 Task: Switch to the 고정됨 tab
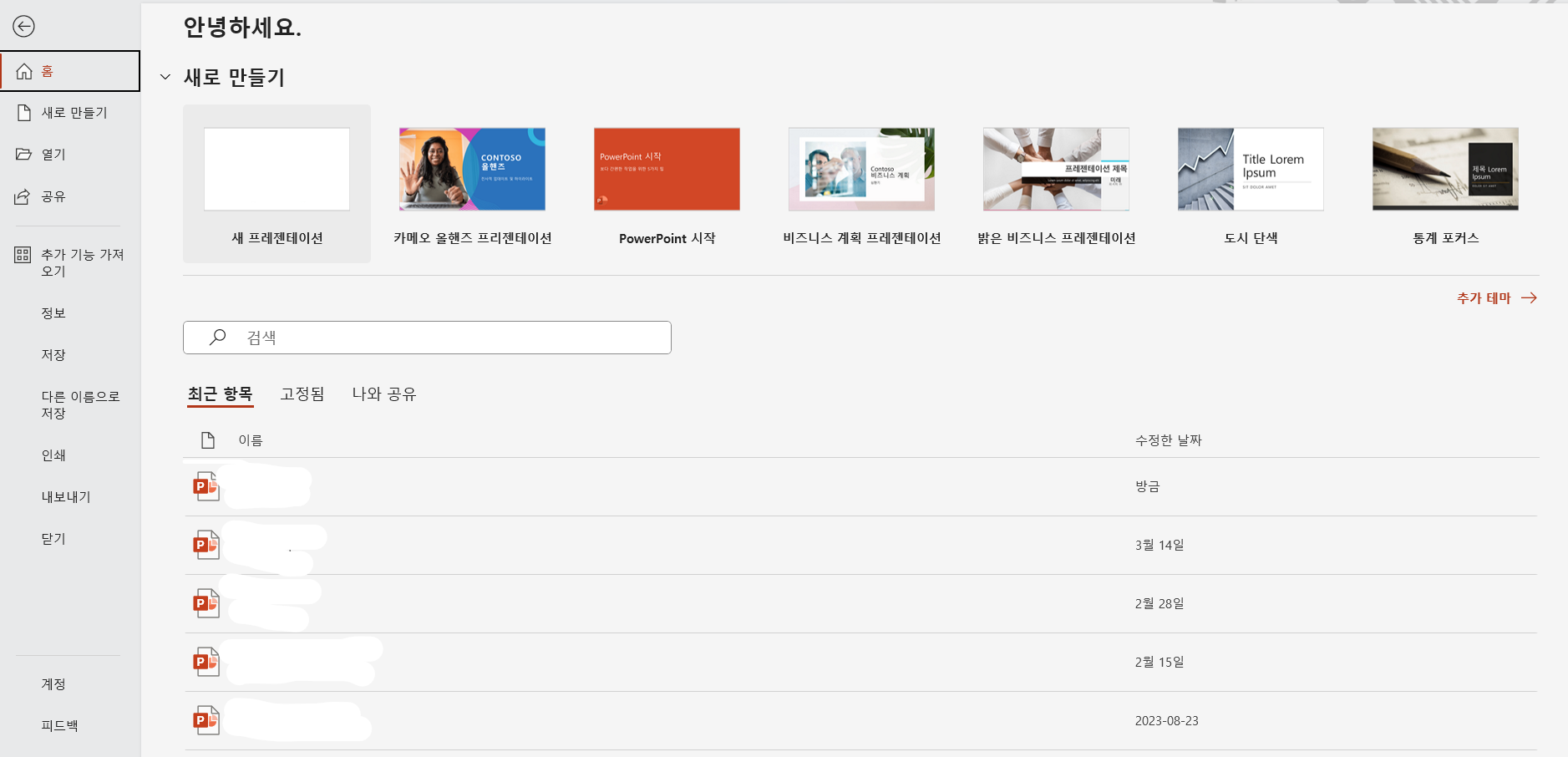click(x=302, y=394)
